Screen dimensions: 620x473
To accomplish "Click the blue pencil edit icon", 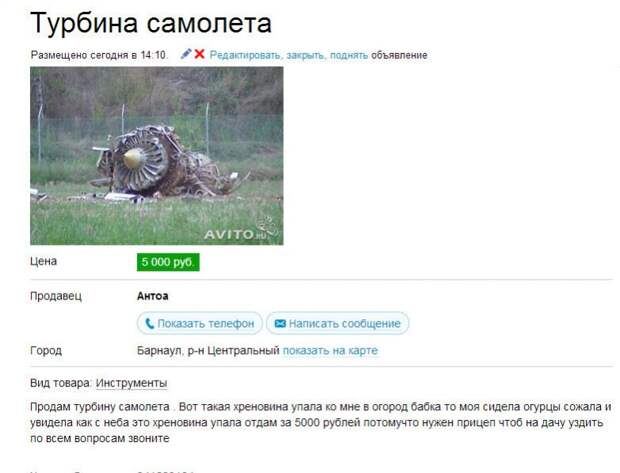I will coord(186,54).
